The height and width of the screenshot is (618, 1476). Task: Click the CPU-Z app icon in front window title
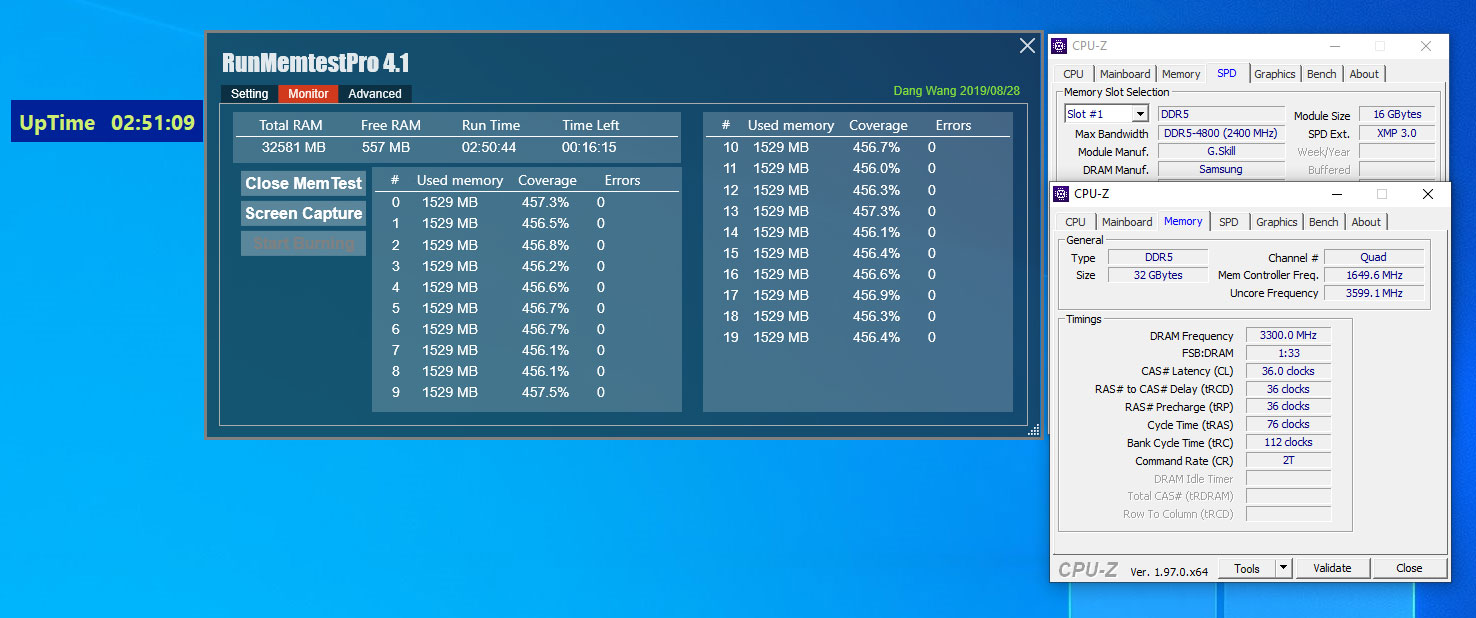(x=1061, y=194)
